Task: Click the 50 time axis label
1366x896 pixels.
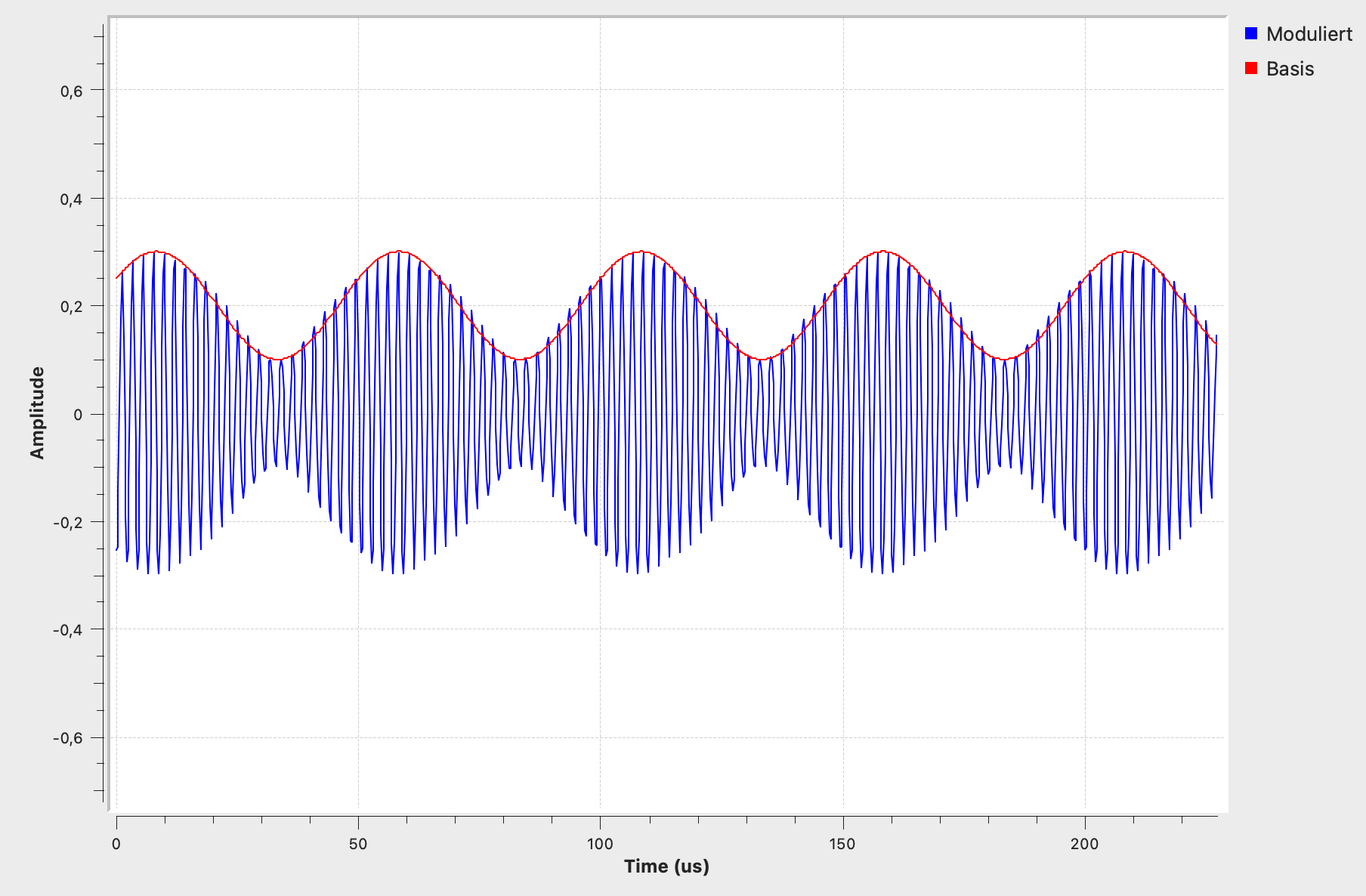Action: click(358, 844)
